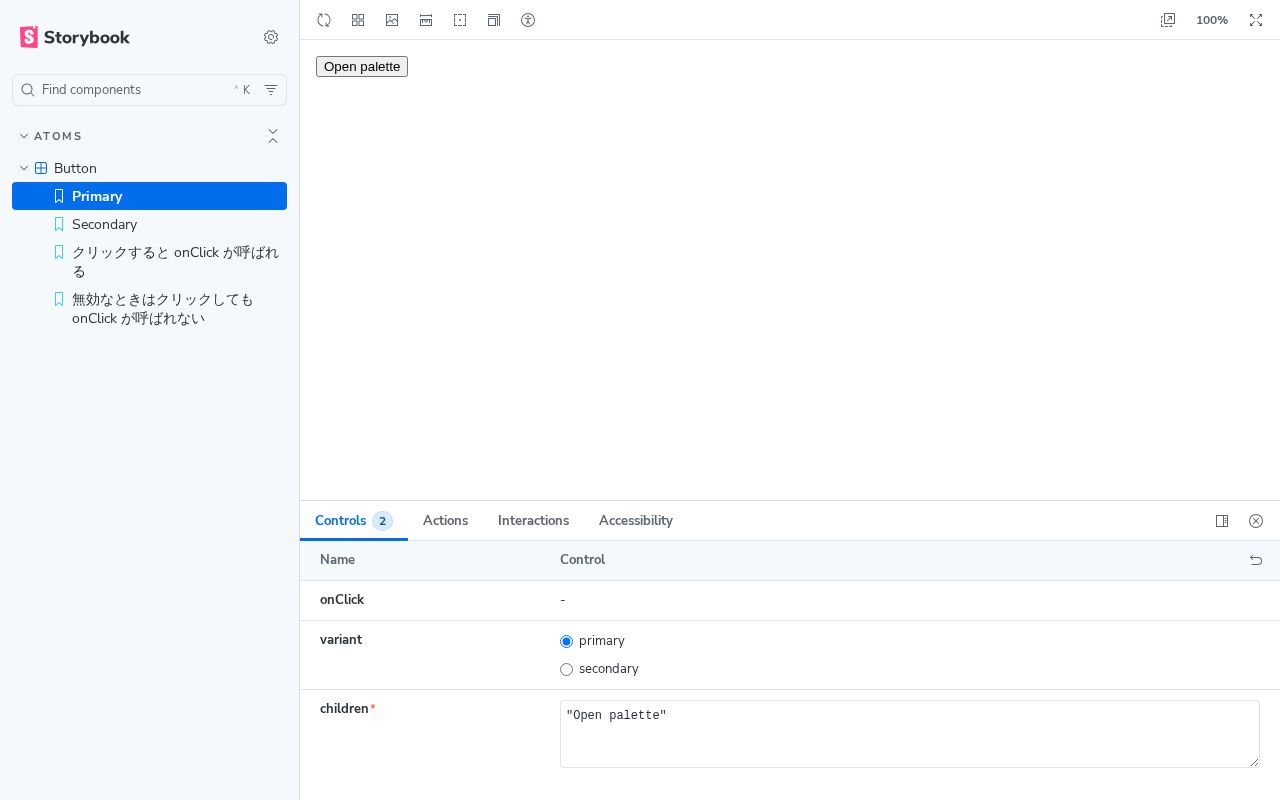Open the backgrounds picker icon
The width and height of the screenshot is (1280, 800).
coord(392,20)
